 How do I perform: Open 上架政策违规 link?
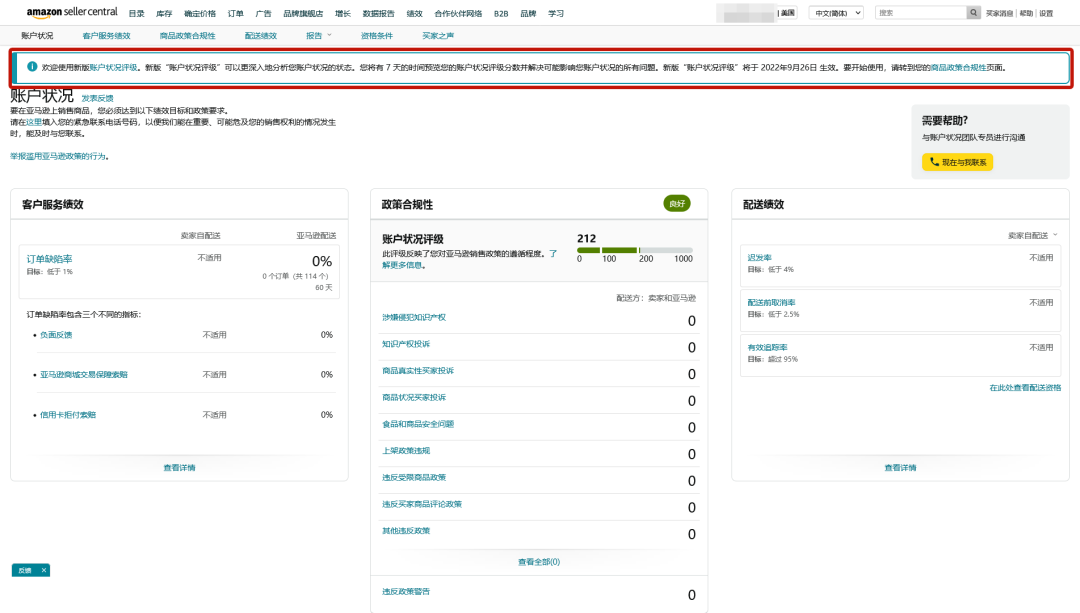[x=406, y=451]
